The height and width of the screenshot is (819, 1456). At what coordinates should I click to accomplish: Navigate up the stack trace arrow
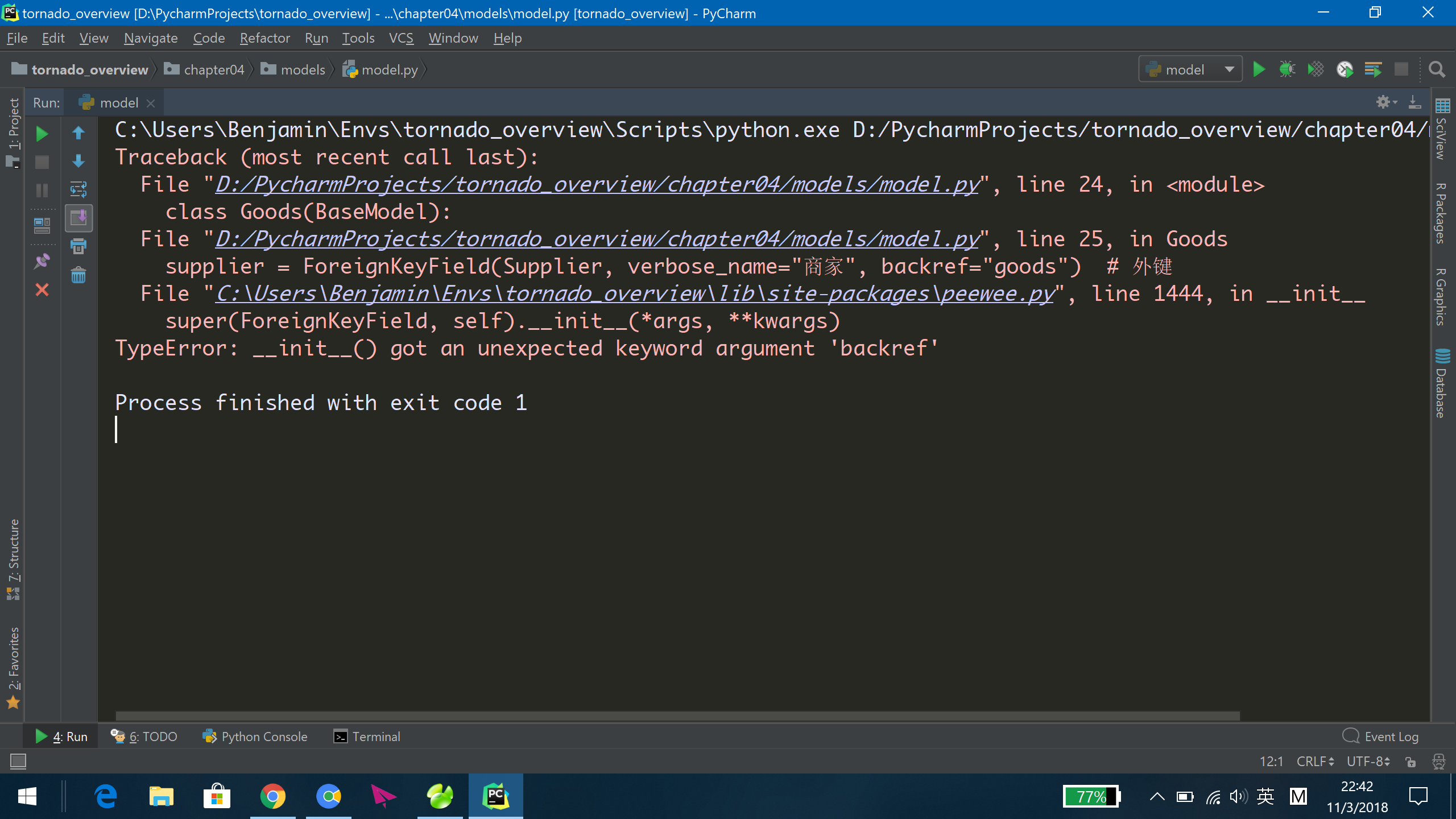click(78, 133)
